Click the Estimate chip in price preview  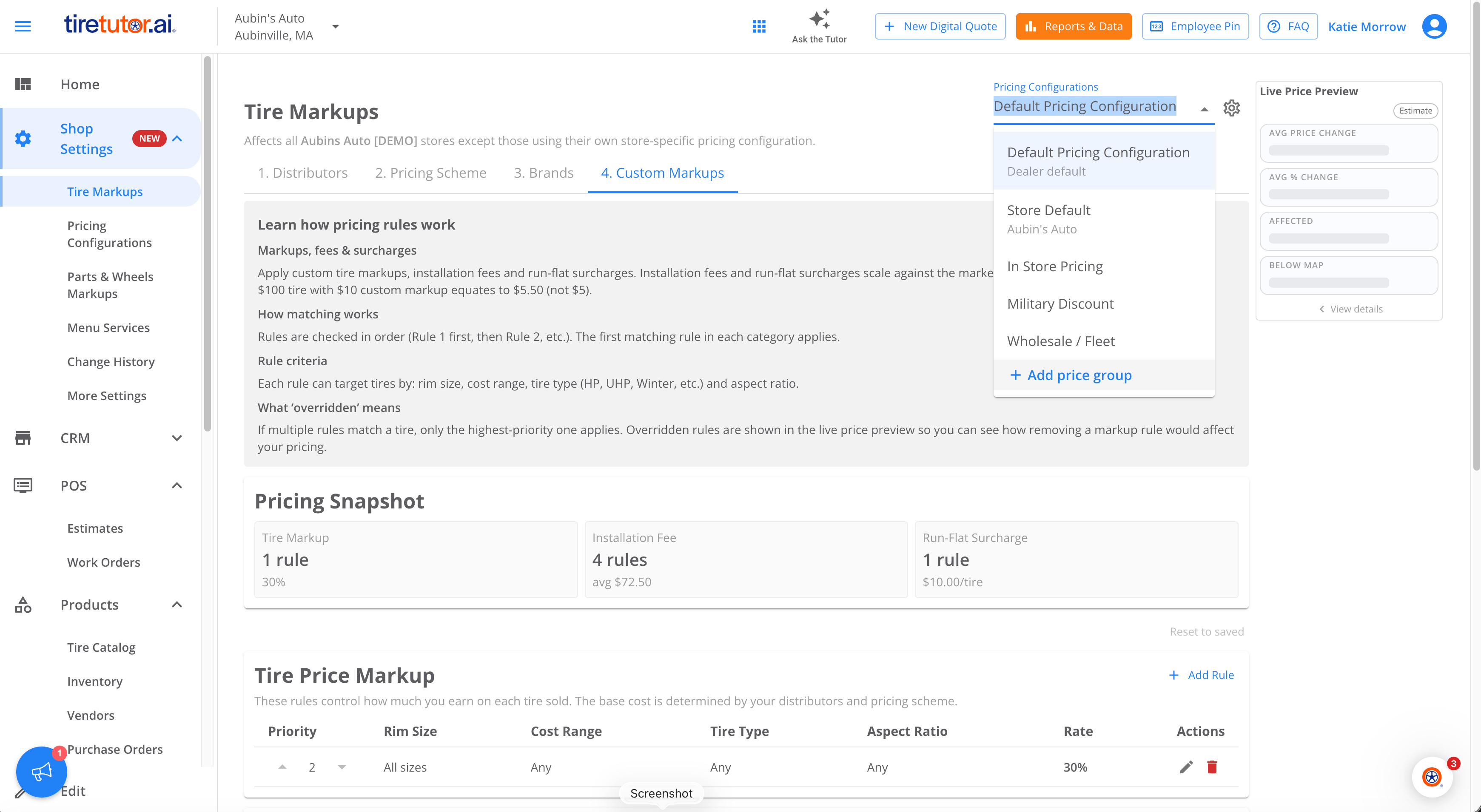pyautogui.click(x=1415, y=111)
